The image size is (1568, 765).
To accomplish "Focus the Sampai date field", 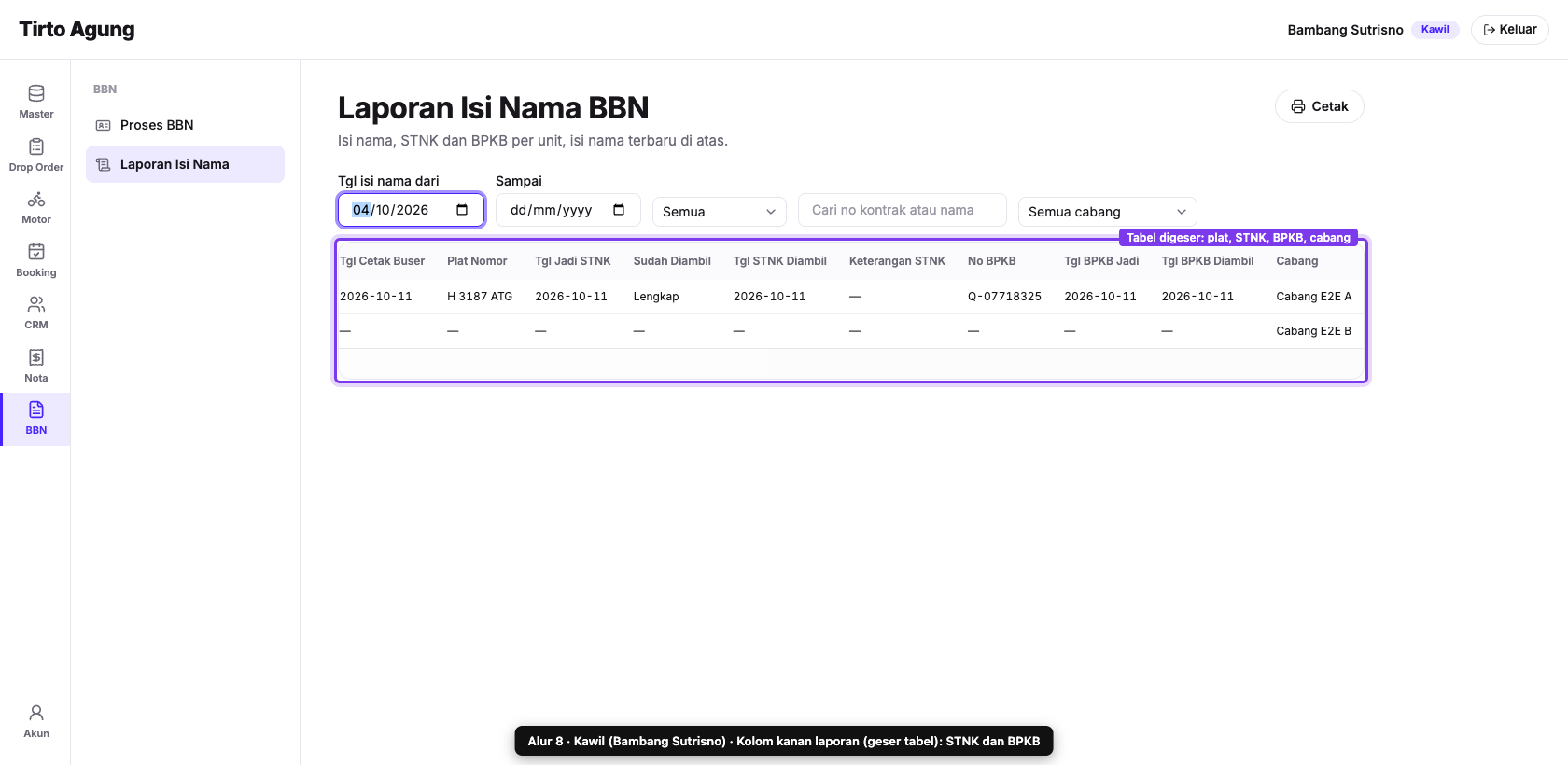I will click(568, 210).
